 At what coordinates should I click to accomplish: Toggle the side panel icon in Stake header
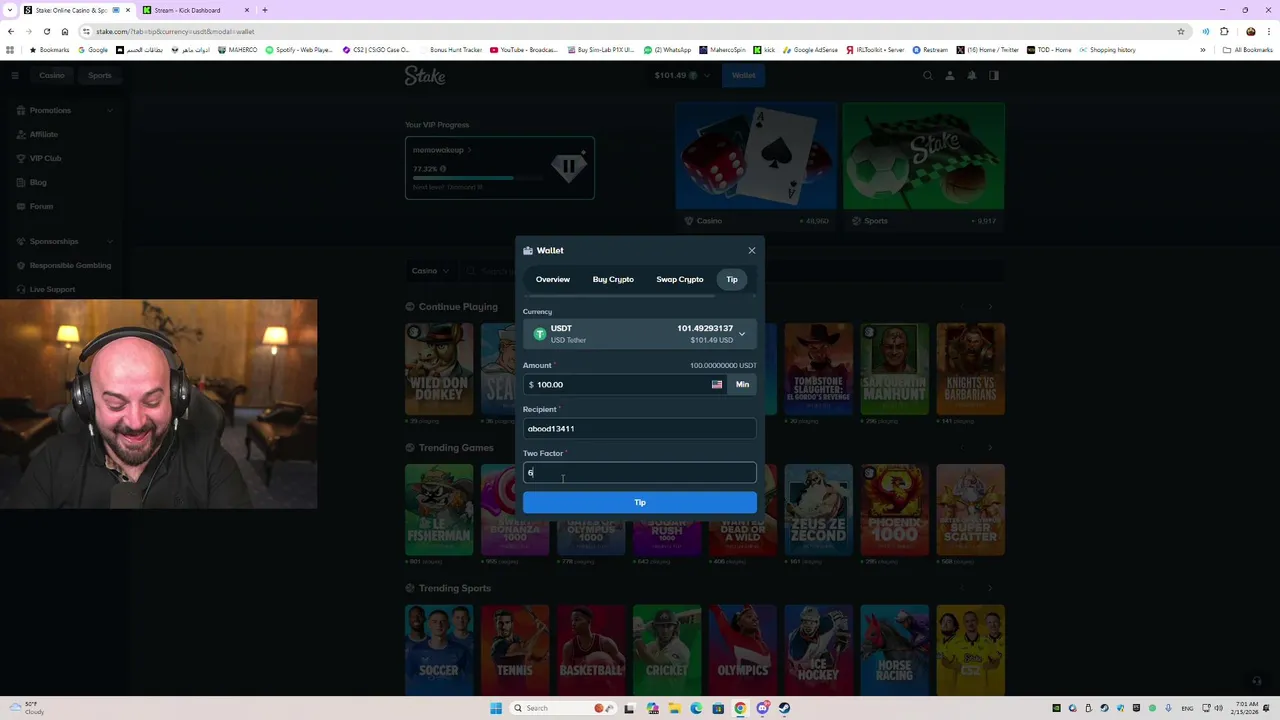(x=994, y=75)
